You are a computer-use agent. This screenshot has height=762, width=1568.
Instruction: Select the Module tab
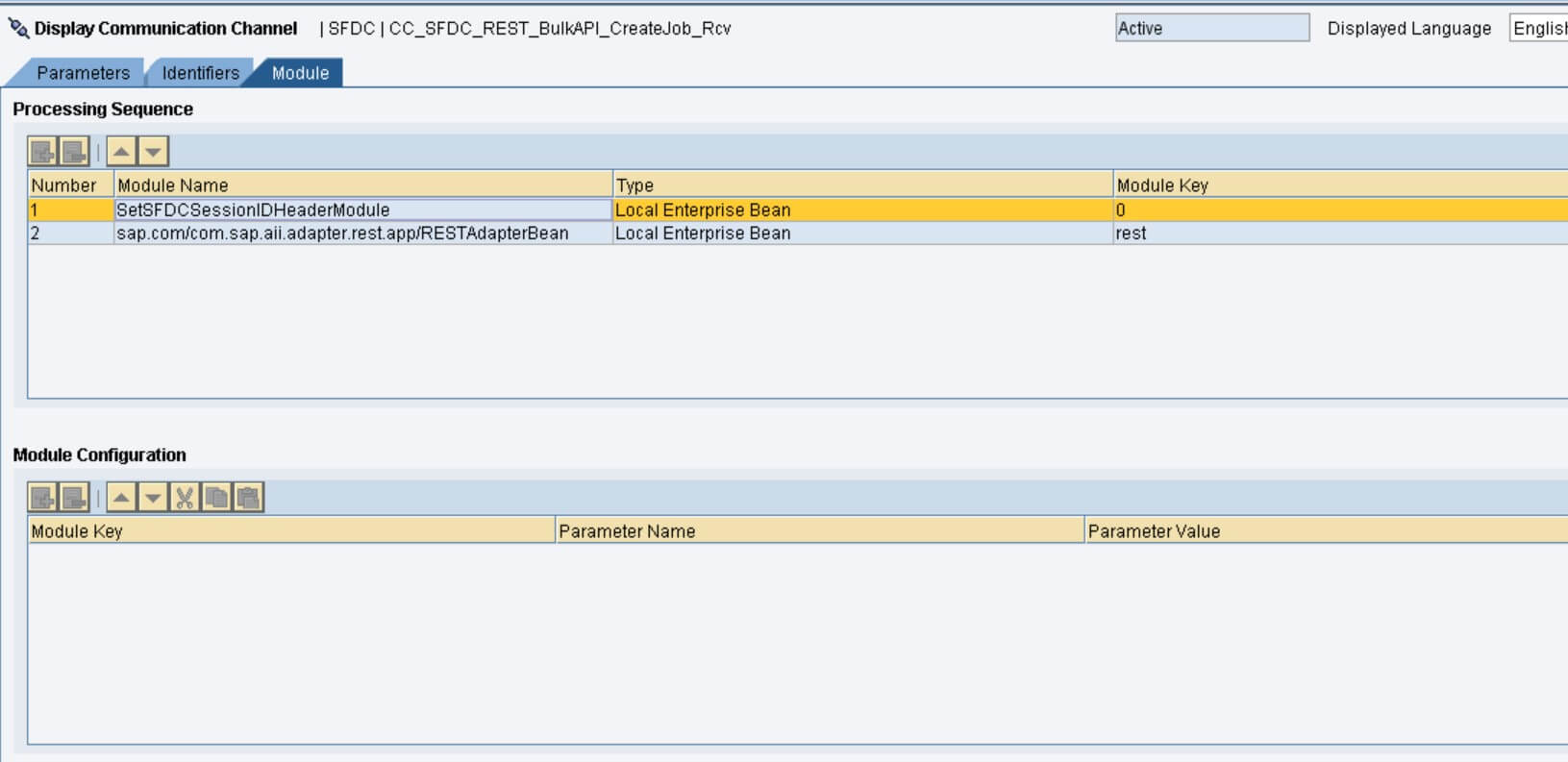pyautogui.click(x=300, y=73)
